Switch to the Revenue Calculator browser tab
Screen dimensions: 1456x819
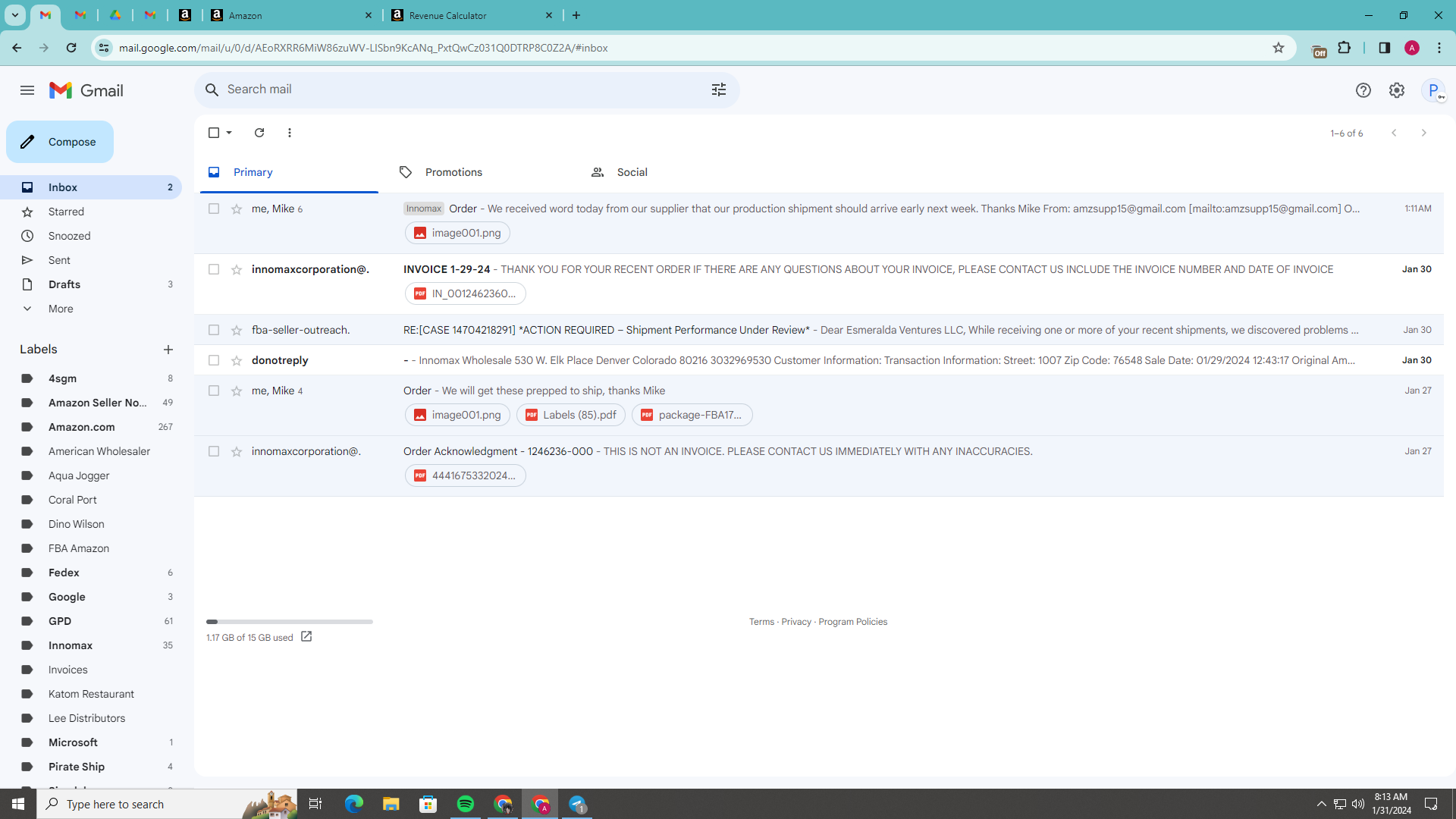pos(472,15)
